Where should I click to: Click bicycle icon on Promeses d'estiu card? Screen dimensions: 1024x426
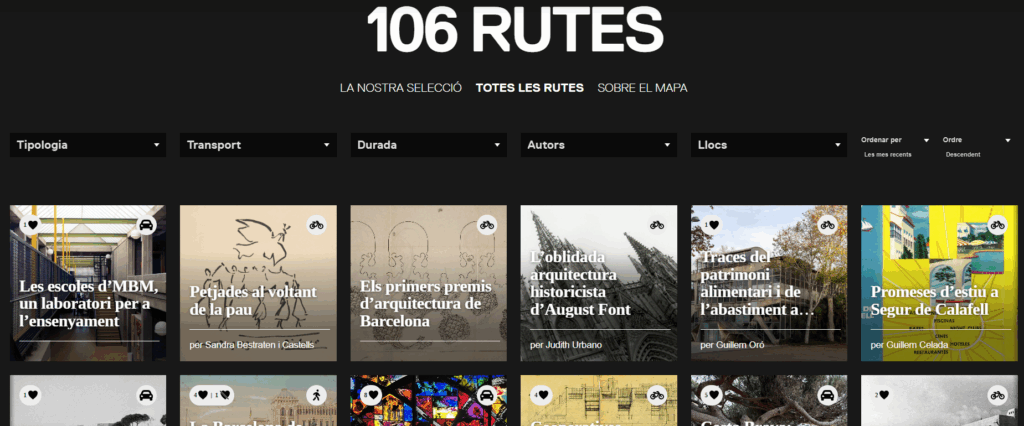coord(997,225)
